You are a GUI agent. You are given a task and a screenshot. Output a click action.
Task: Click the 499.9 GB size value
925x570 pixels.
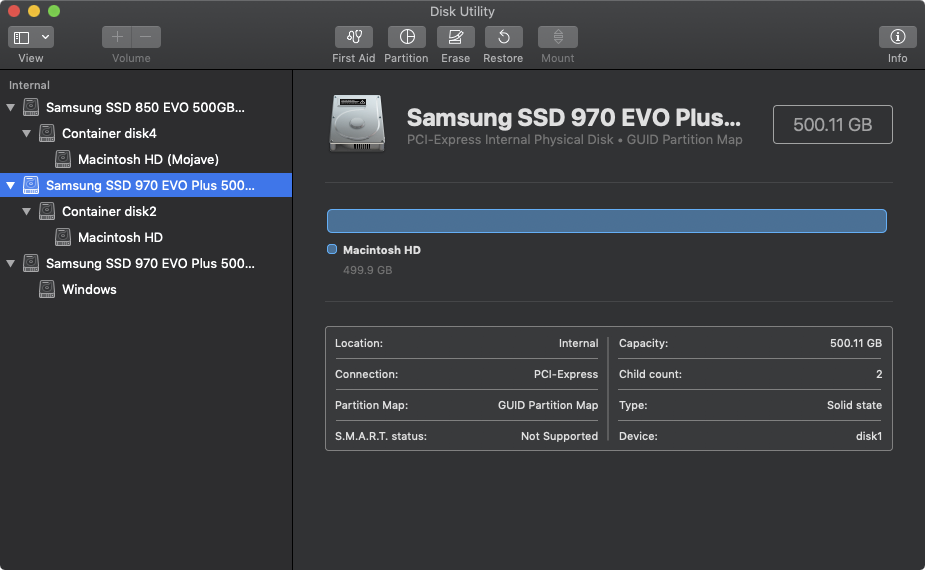pyautogui.click(x=368, y=270)
